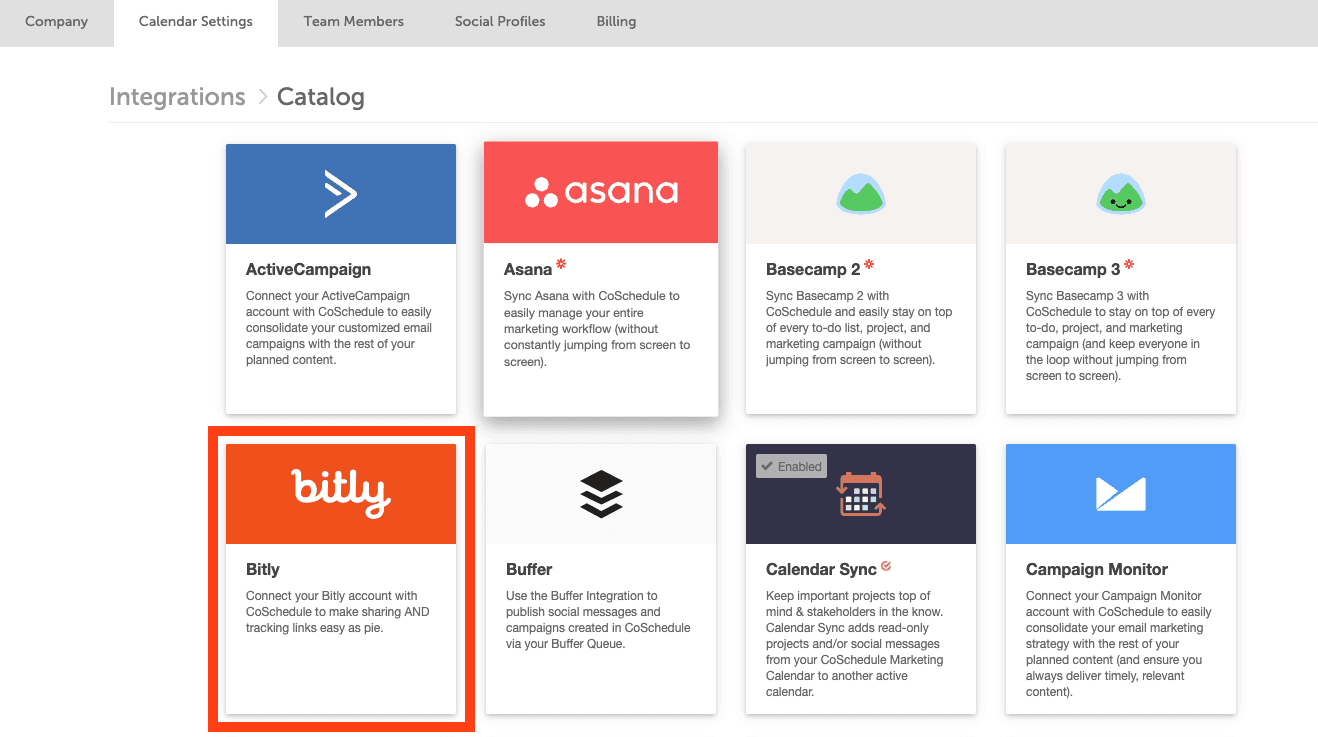The image size is (1318, 737).
Task: Click the Catalog breadcrumb text
Action: 321,97
